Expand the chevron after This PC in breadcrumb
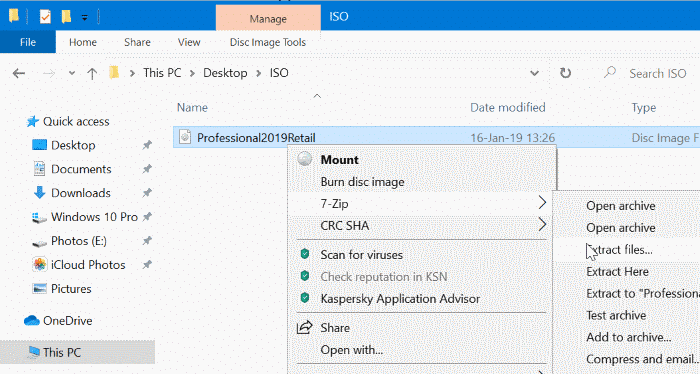 point(192,74)
